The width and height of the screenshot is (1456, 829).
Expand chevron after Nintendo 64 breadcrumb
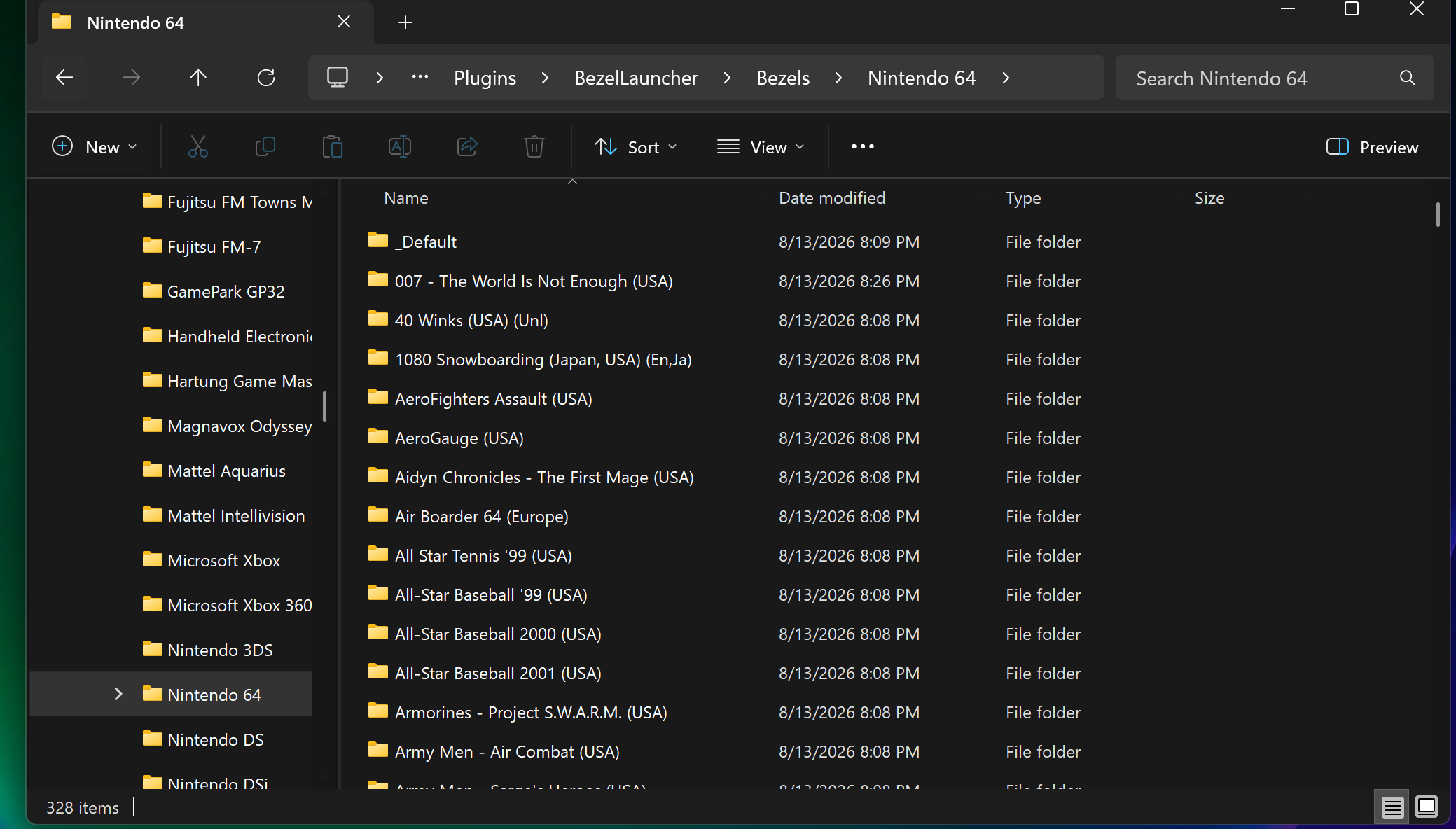[1006, 78]
